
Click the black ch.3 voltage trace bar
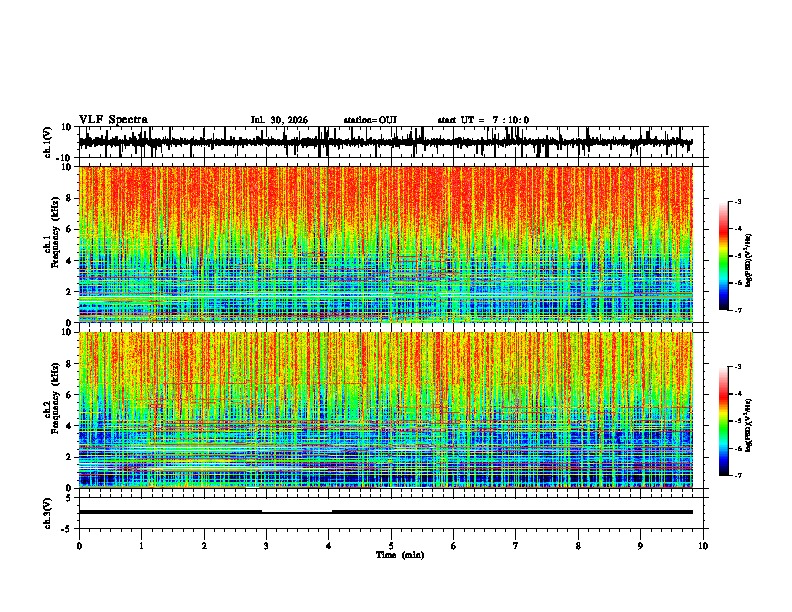pyautogui.click(x=386, y=512)
